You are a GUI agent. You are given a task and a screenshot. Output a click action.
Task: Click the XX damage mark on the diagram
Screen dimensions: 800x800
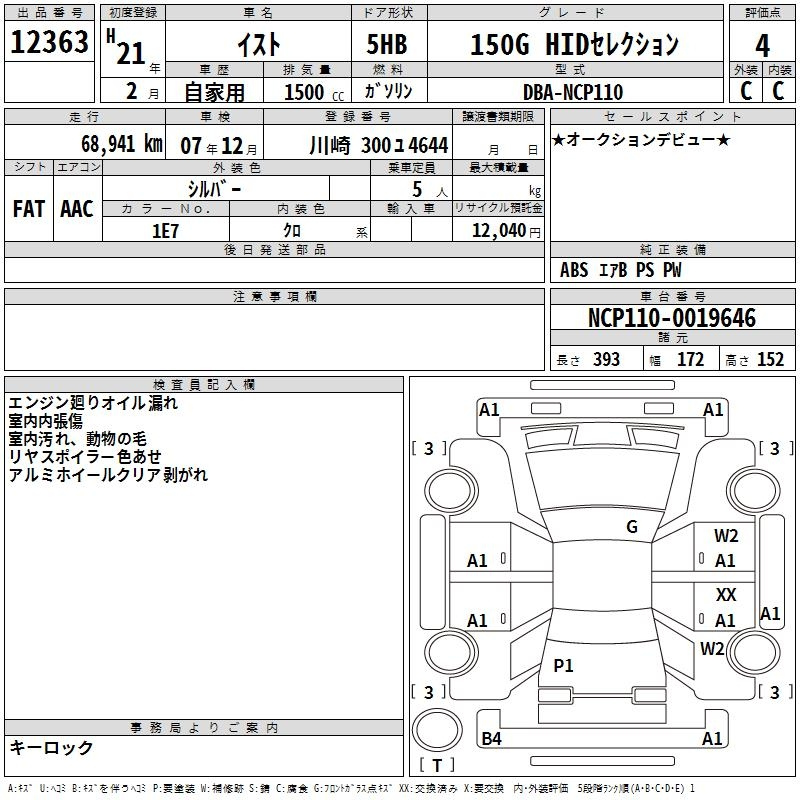726,595
